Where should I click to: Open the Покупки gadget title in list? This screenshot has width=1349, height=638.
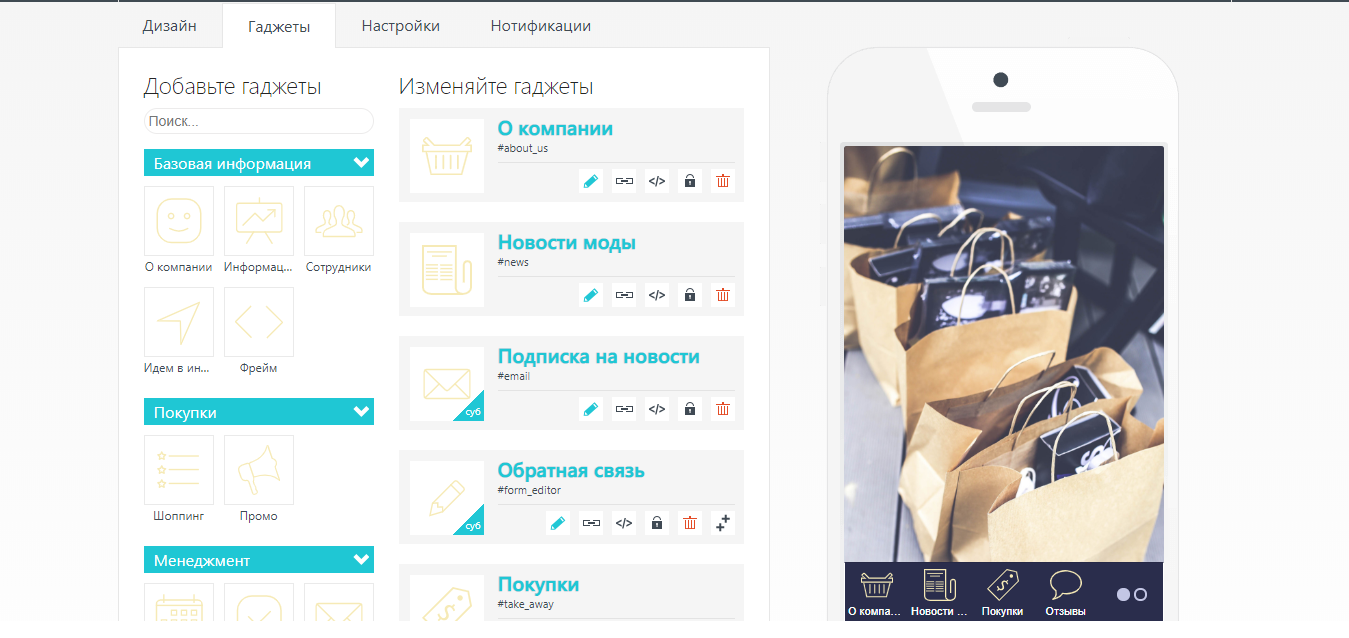(539, 585)
